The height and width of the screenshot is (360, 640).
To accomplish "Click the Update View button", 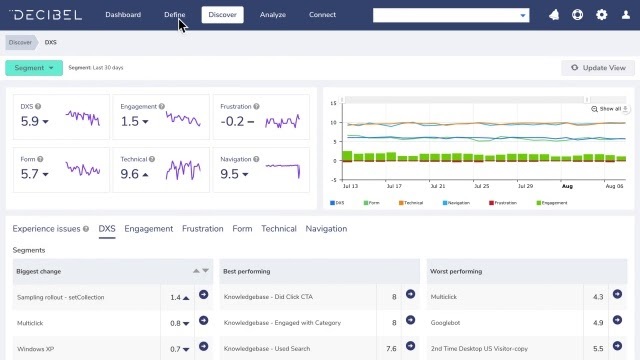I will (598, 68).
